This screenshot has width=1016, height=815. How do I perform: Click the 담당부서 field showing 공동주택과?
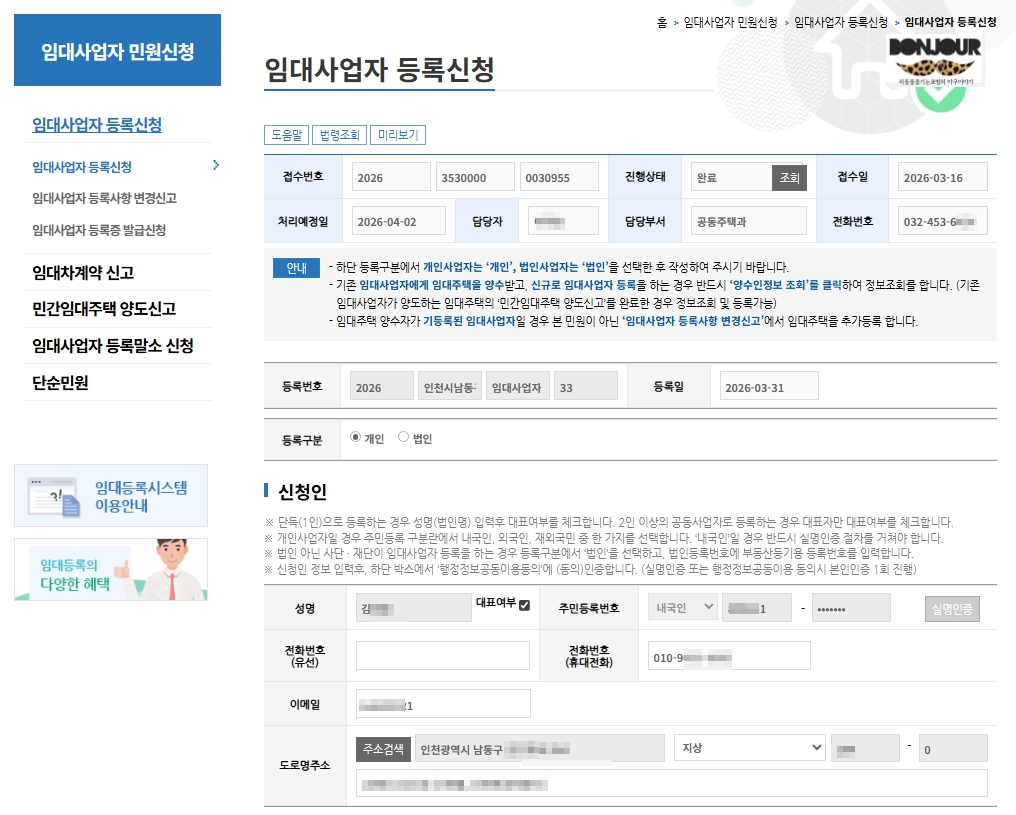[748, 221]
